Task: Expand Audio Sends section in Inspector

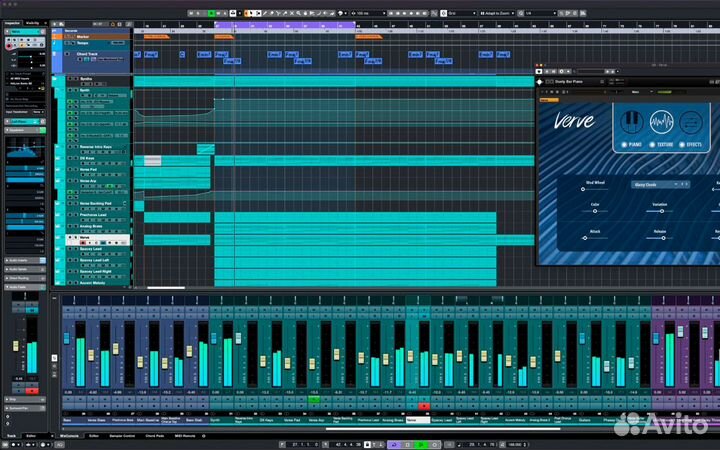Action: pyautogui.click(x=25, y=269)
